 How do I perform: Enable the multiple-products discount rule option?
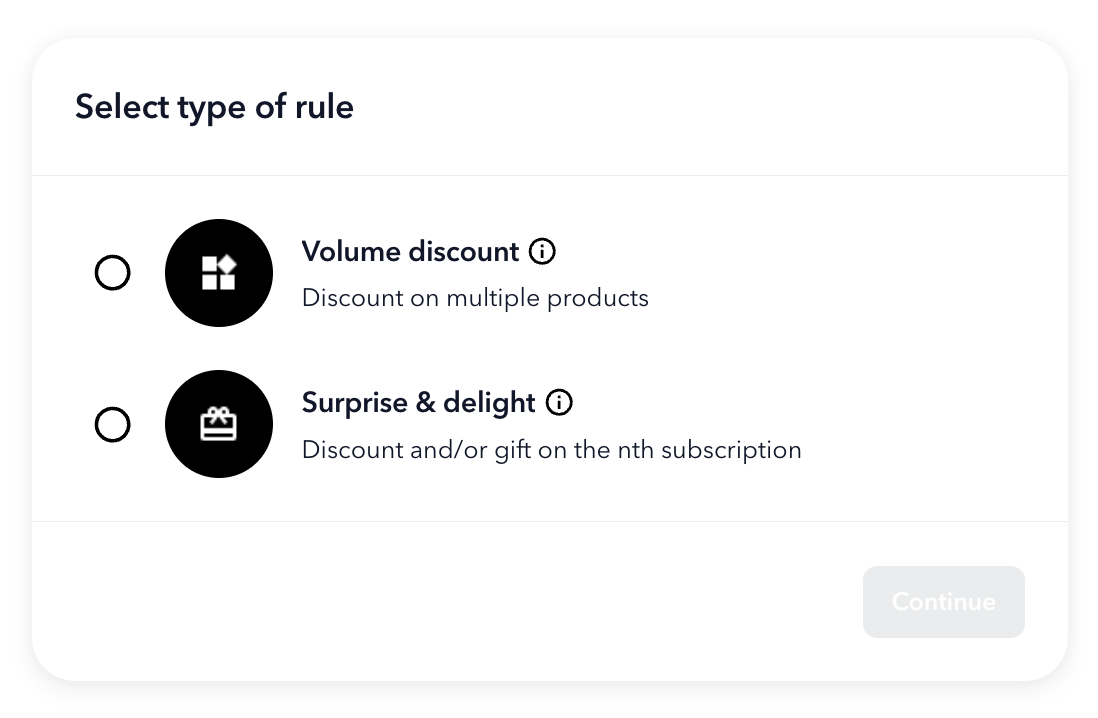click(x=113, y=272)
